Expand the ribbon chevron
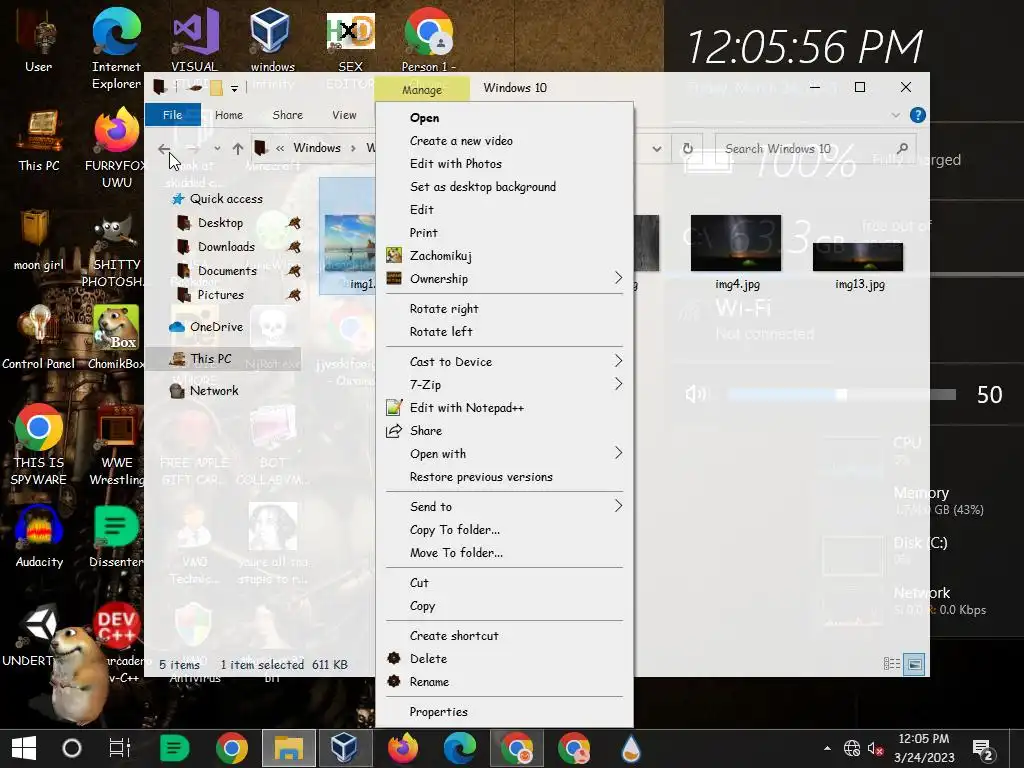 (895, 115)
